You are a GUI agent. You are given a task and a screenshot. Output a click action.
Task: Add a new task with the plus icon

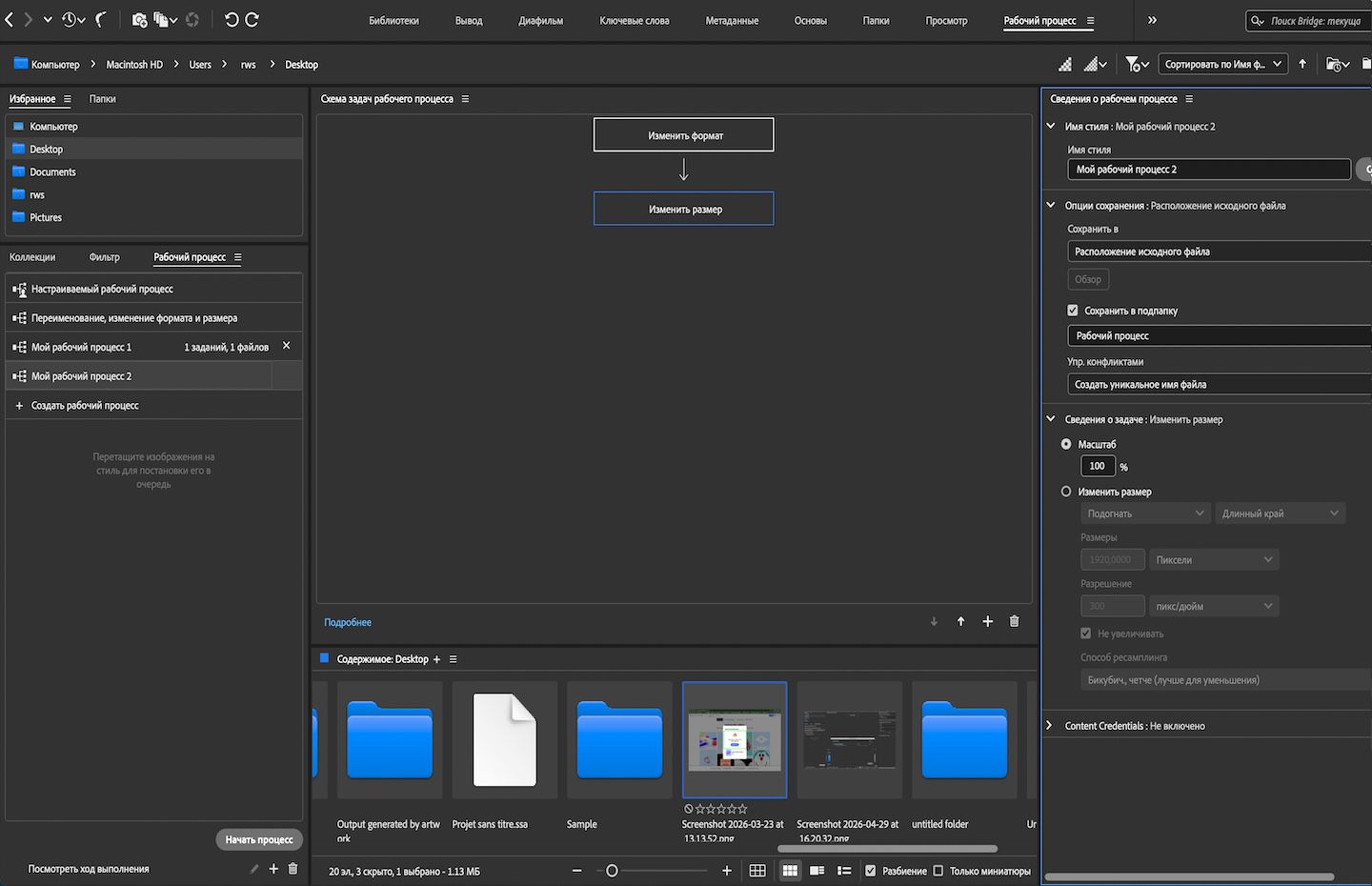(x=987, y=621)
